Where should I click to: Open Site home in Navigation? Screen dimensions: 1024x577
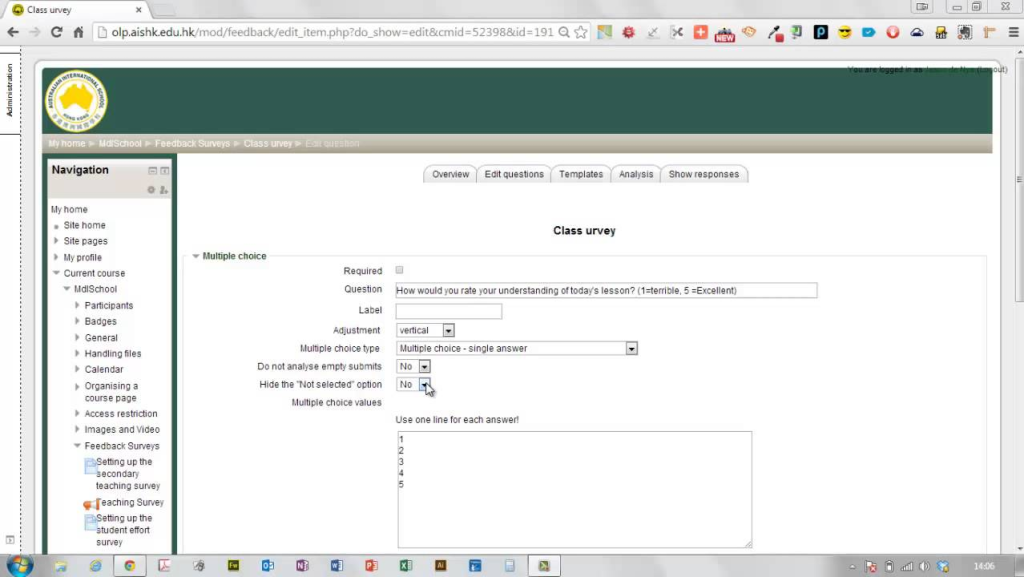(84, 225)
